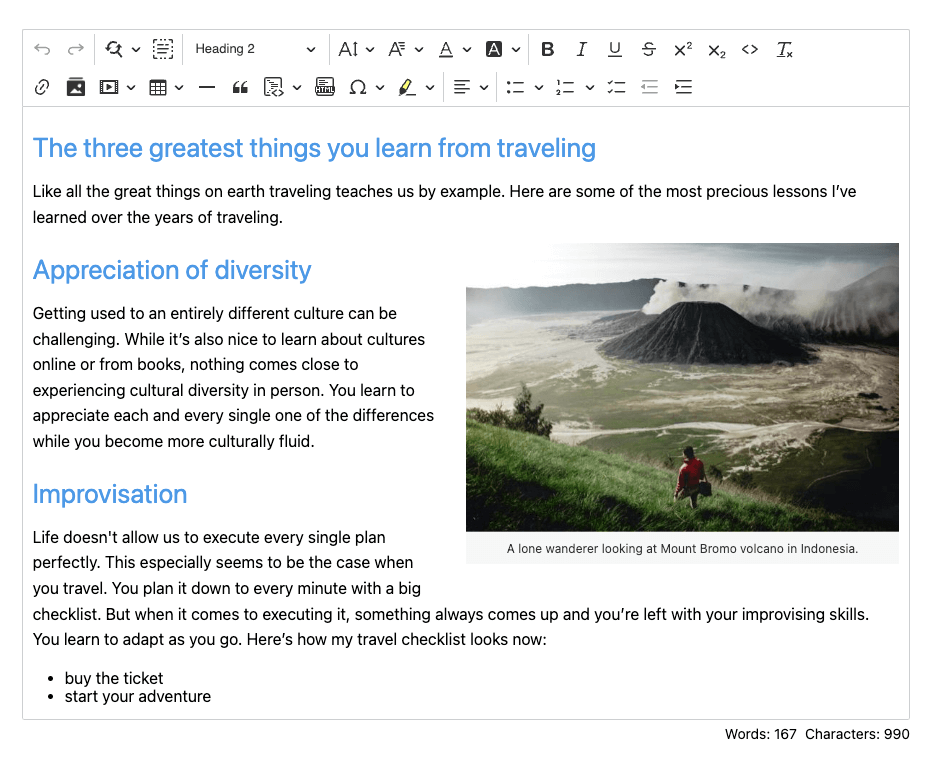Click the Insert HTML embed icon
The image size is (933, 762).
pyautogui.click(x=324, y=87)
